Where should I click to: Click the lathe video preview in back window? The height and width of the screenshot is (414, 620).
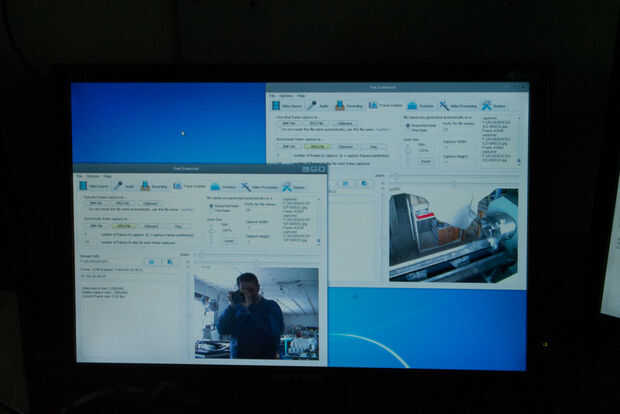point(454,235)
